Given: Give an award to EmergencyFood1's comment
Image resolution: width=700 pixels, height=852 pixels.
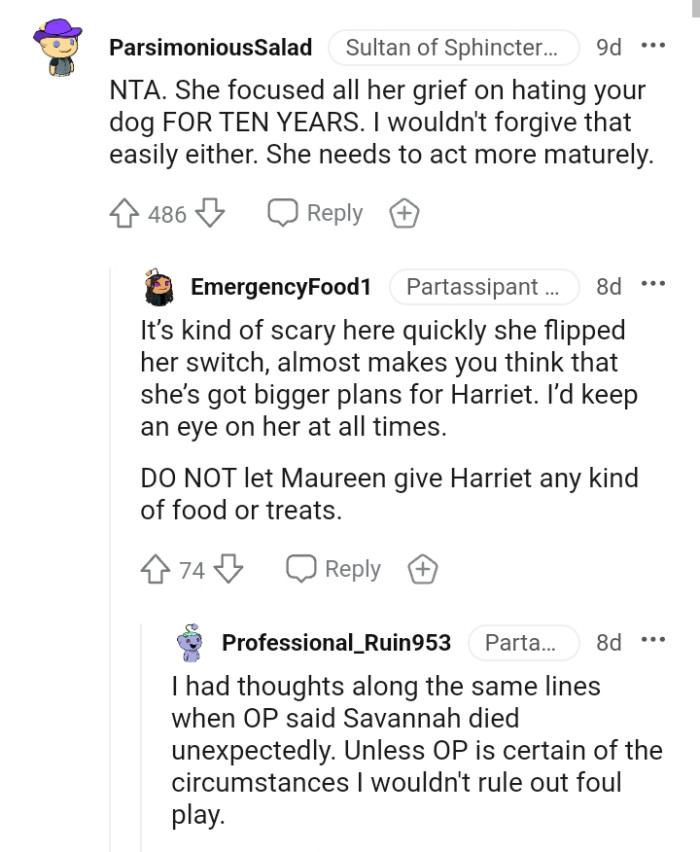Looking at the screenshot, I should pyautogui.click(x=423, y=568).
